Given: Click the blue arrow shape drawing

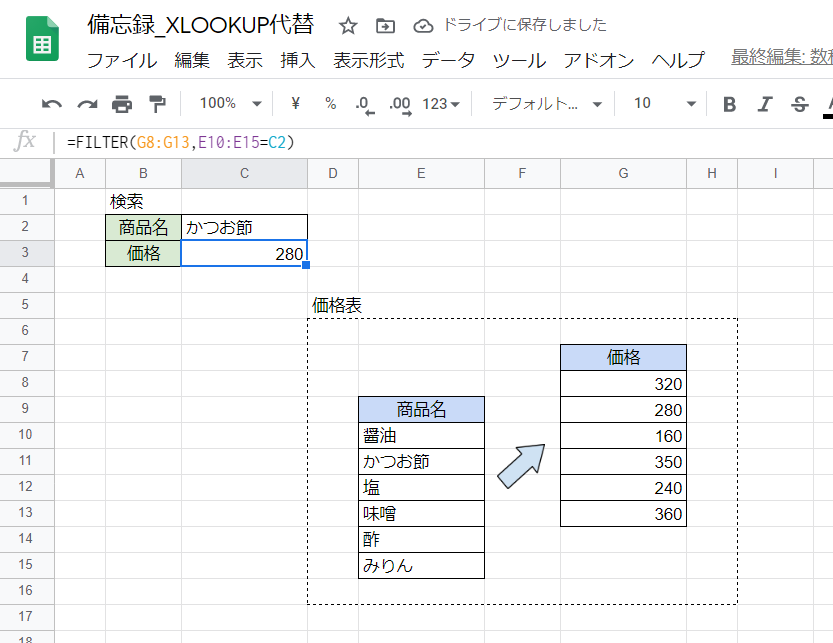Looking at the screenshot, I should (x=522, y=466).
